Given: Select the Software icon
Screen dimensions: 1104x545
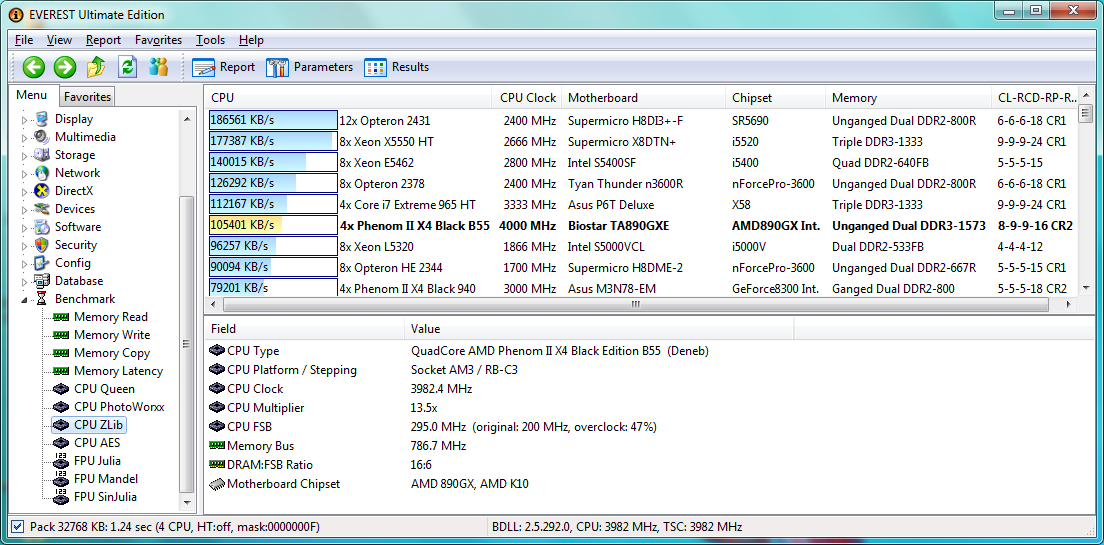Looking at the screenshot, I should click(42, 227).
